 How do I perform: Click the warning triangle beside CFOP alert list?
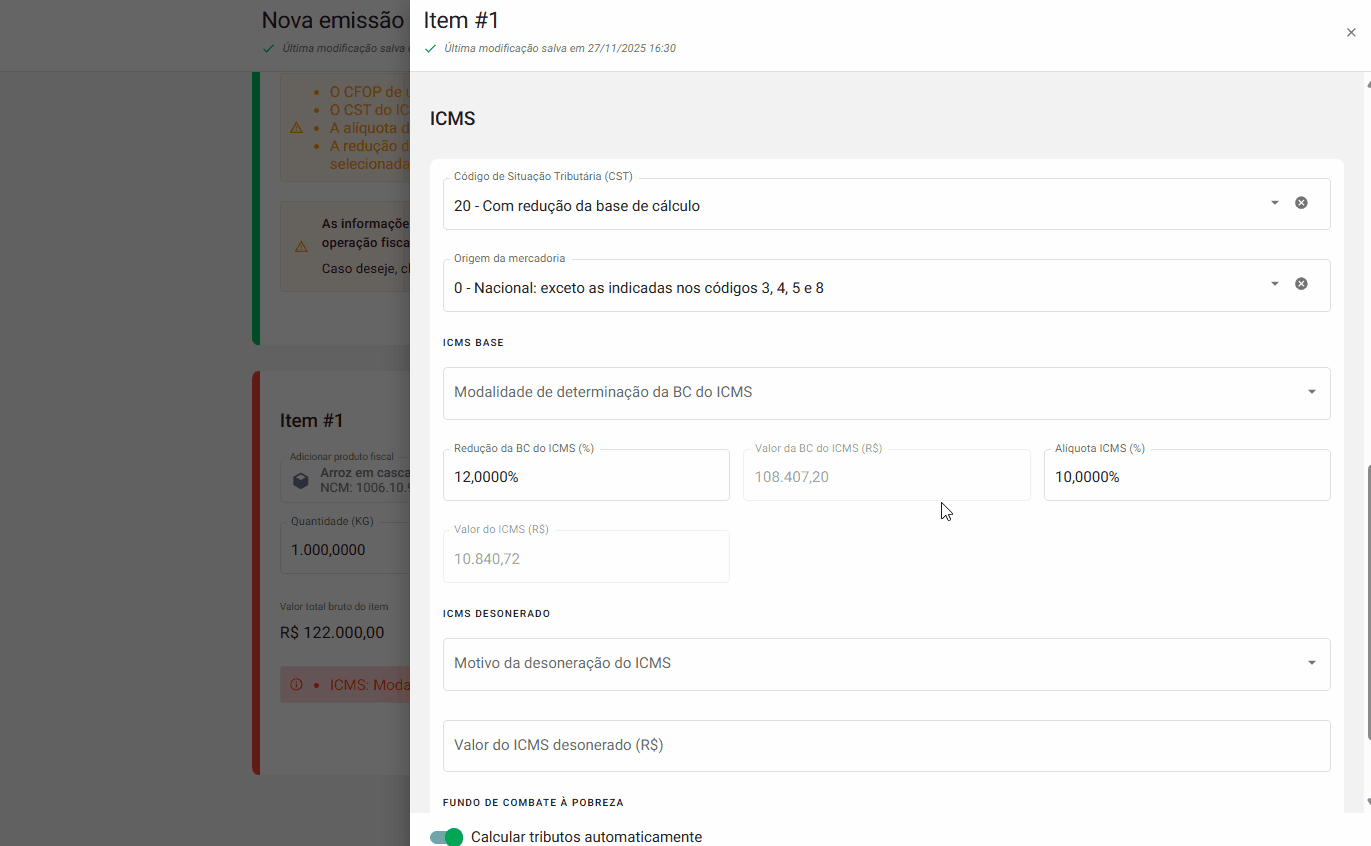294,128
